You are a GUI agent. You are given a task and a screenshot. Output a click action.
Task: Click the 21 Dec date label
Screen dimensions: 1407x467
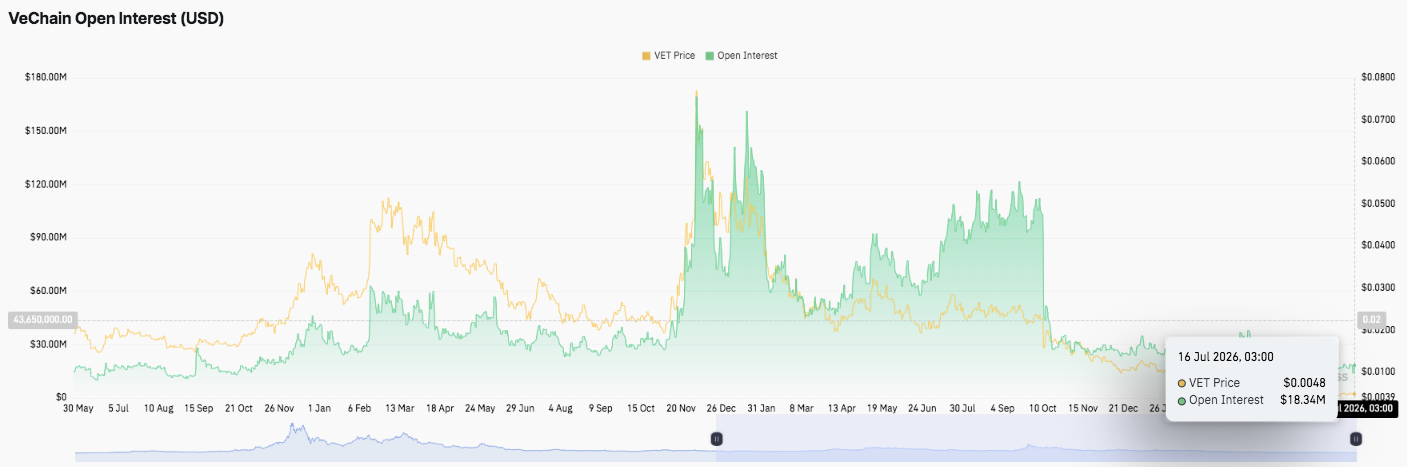pyautogui.click(x=1124, y=408)
